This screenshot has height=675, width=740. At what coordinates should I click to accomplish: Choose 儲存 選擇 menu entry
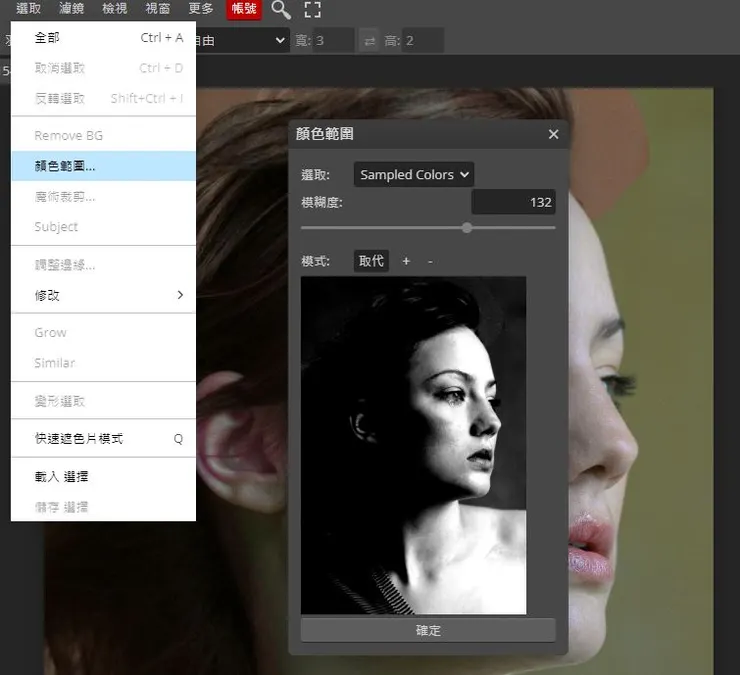coord(103,507)
